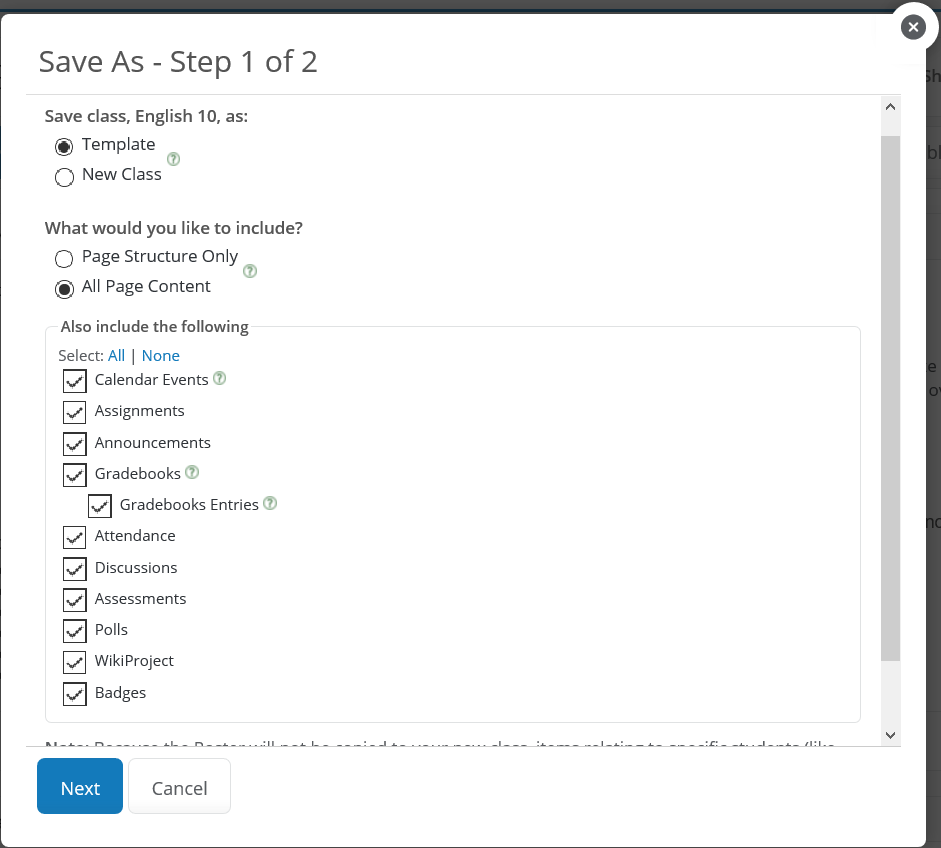941x848 pixels.
Task: Toggle the Gradebooks Entries checkbox
Action: (100, 506)
